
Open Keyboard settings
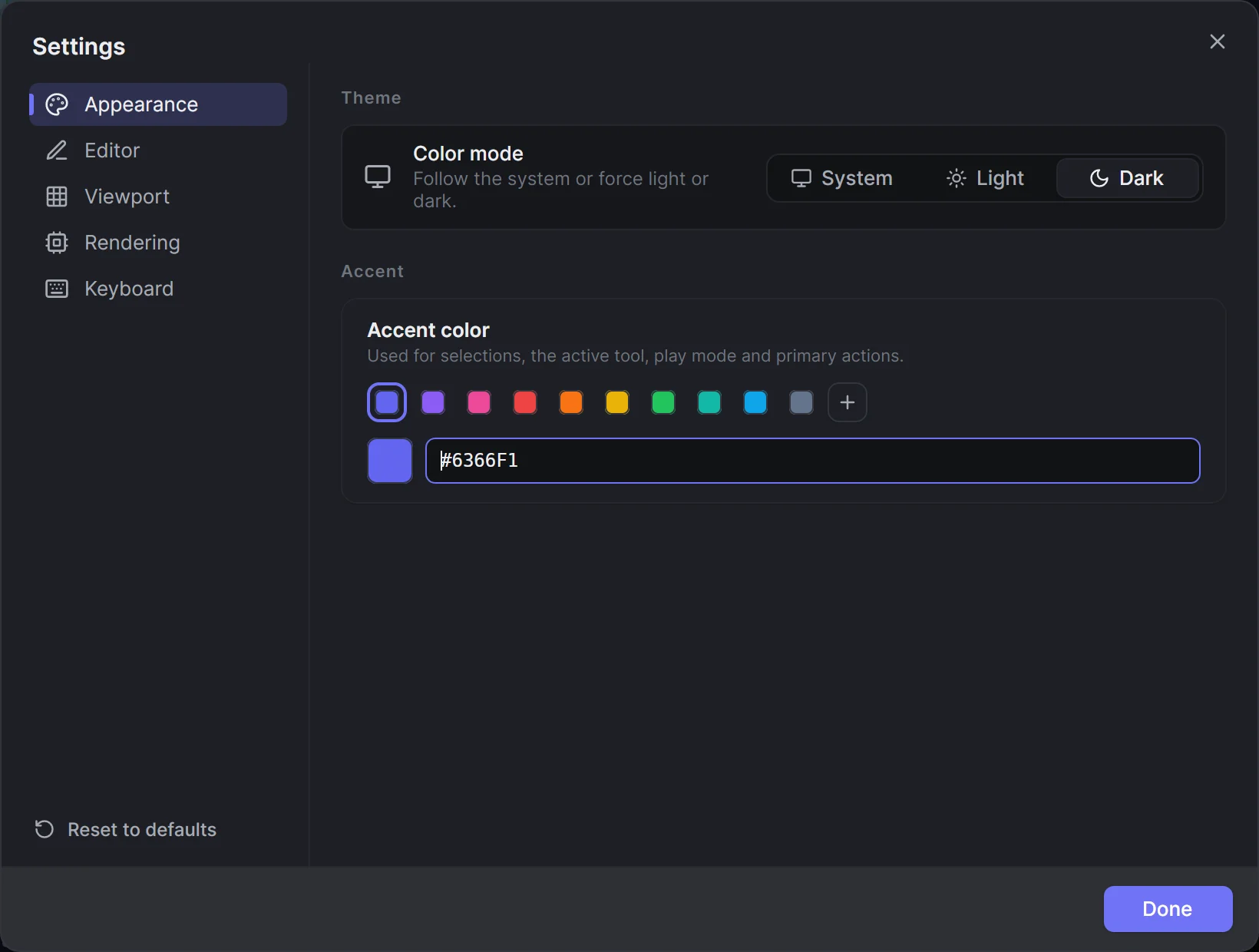pos(158,289)
